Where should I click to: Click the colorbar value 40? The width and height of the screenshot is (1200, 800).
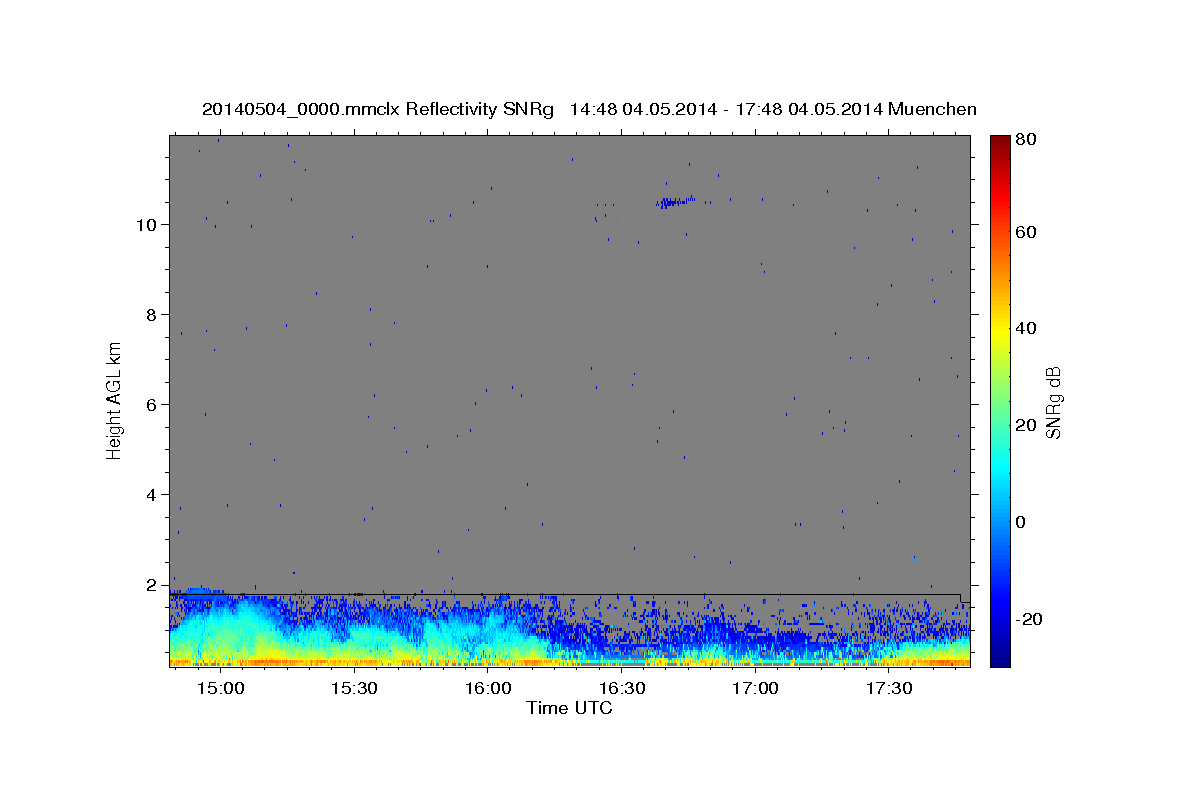pyautogui.click(x=1026, y=328)
